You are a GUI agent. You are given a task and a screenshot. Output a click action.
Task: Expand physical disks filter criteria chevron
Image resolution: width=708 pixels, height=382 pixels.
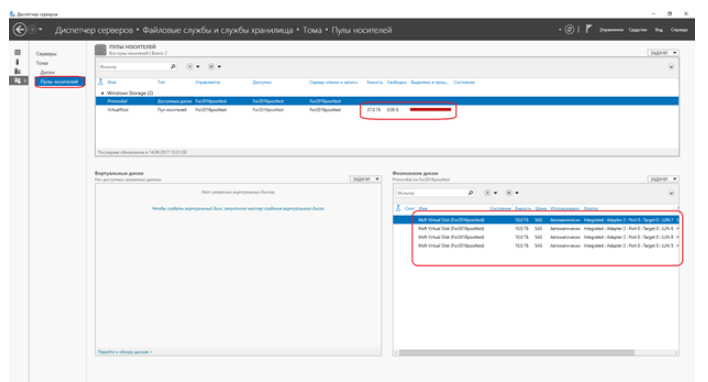(671, 193)
